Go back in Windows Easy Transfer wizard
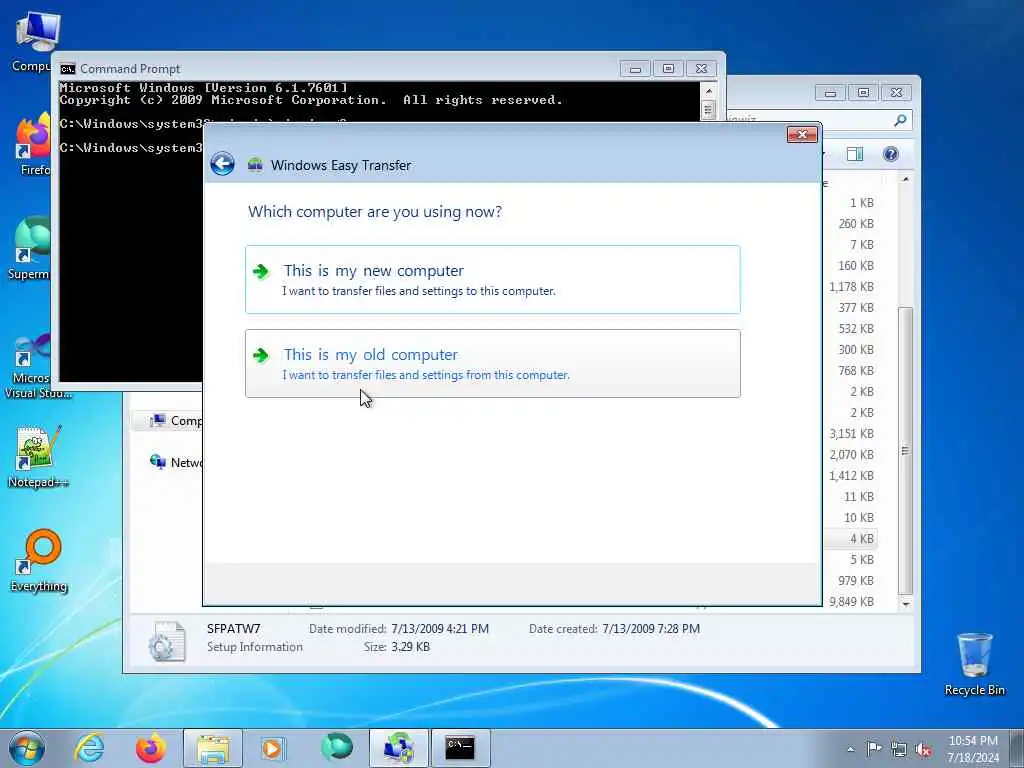Screen dimensions: 1024x768 [222, 164]
